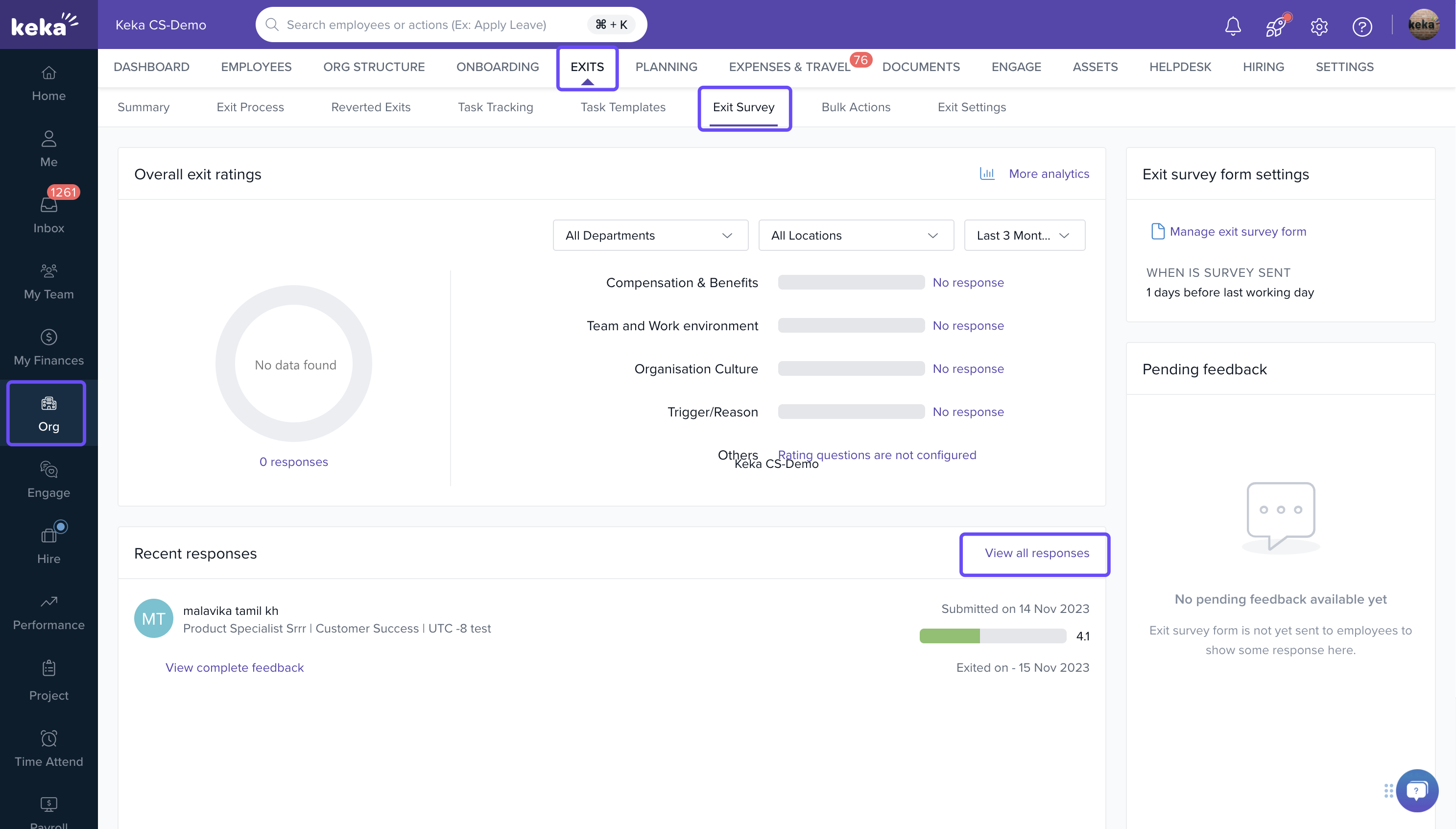Viewport: 1456px width, 829px height.
Task: Click the employee search input field
Action: point(432,24)
